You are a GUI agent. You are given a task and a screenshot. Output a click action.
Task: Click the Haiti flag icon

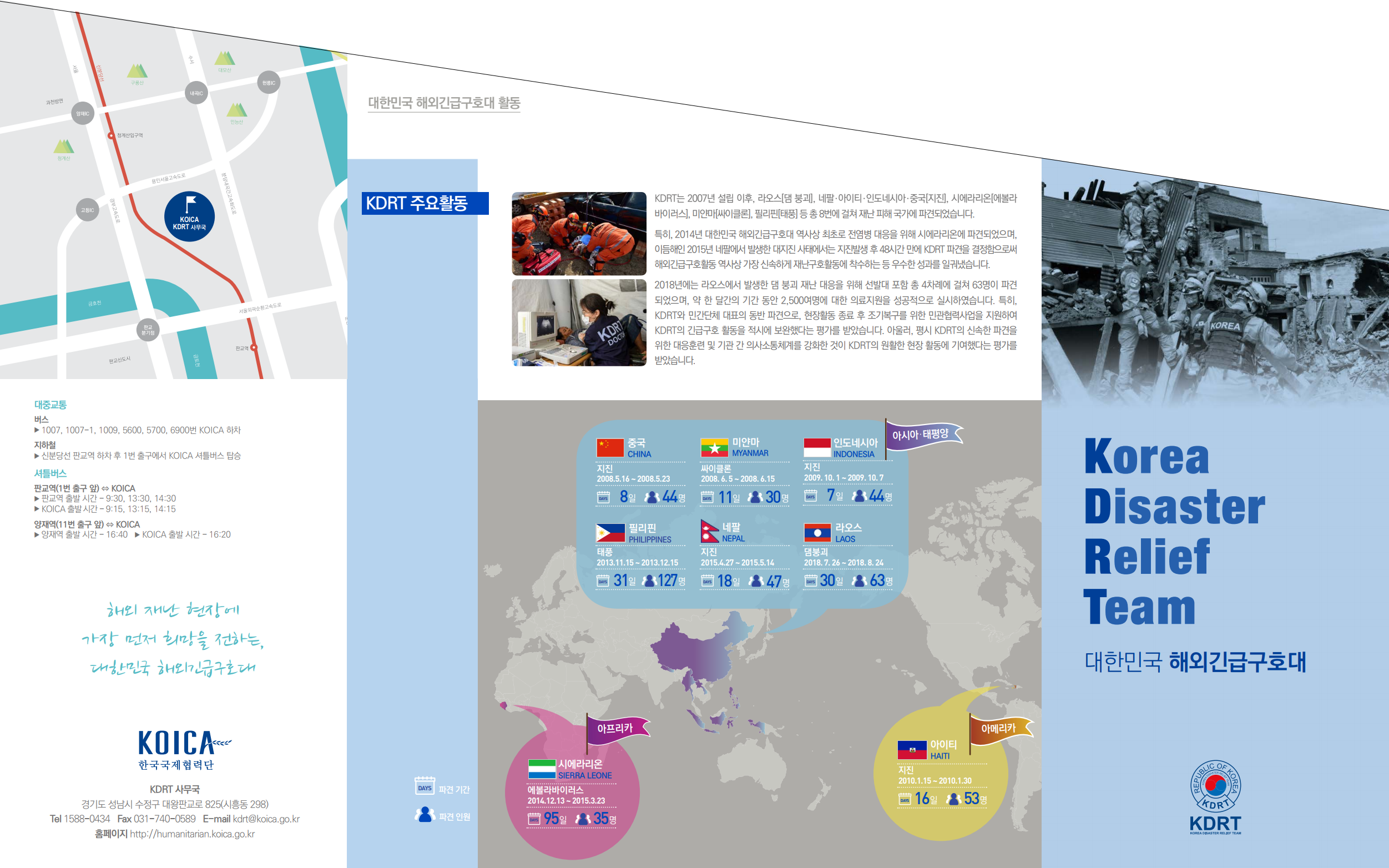[x=912, y=750]
